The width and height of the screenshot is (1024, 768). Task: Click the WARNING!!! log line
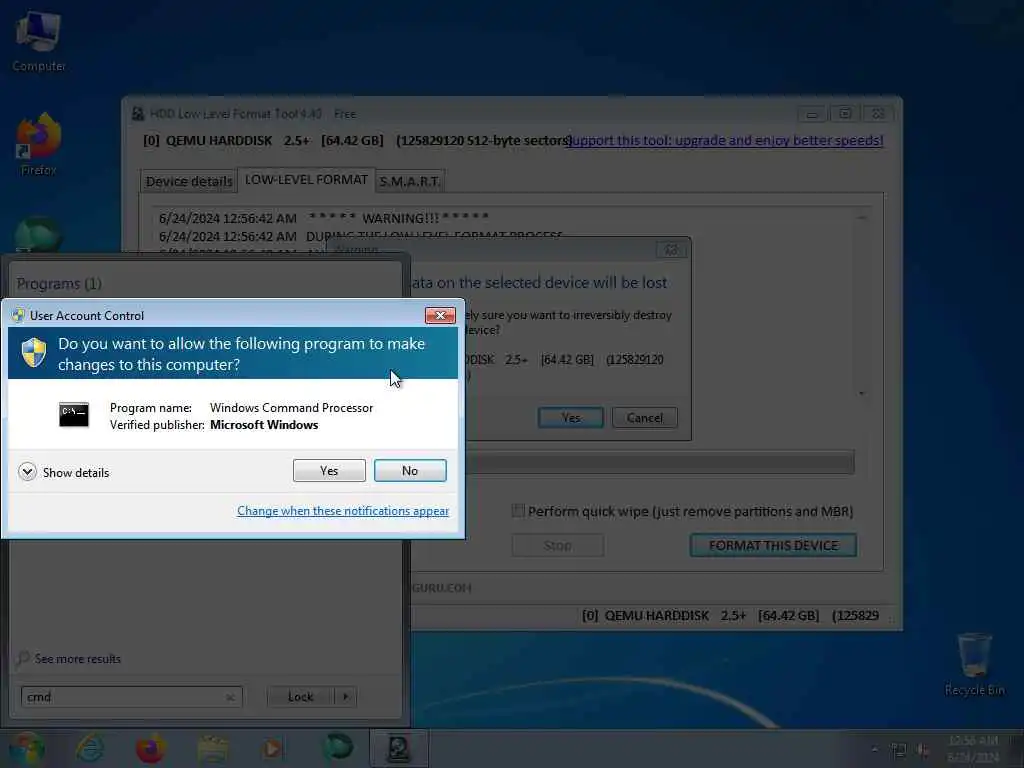[324, 218]
